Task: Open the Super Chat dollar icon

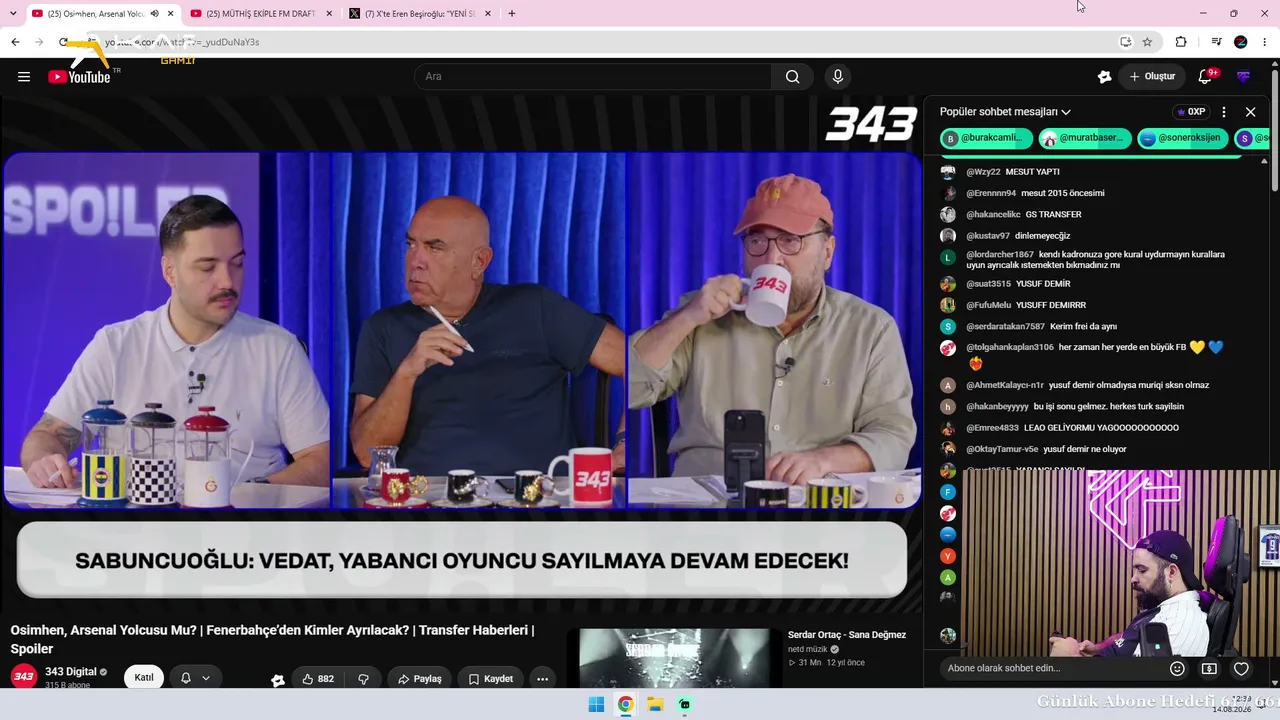Action: 1209,668
